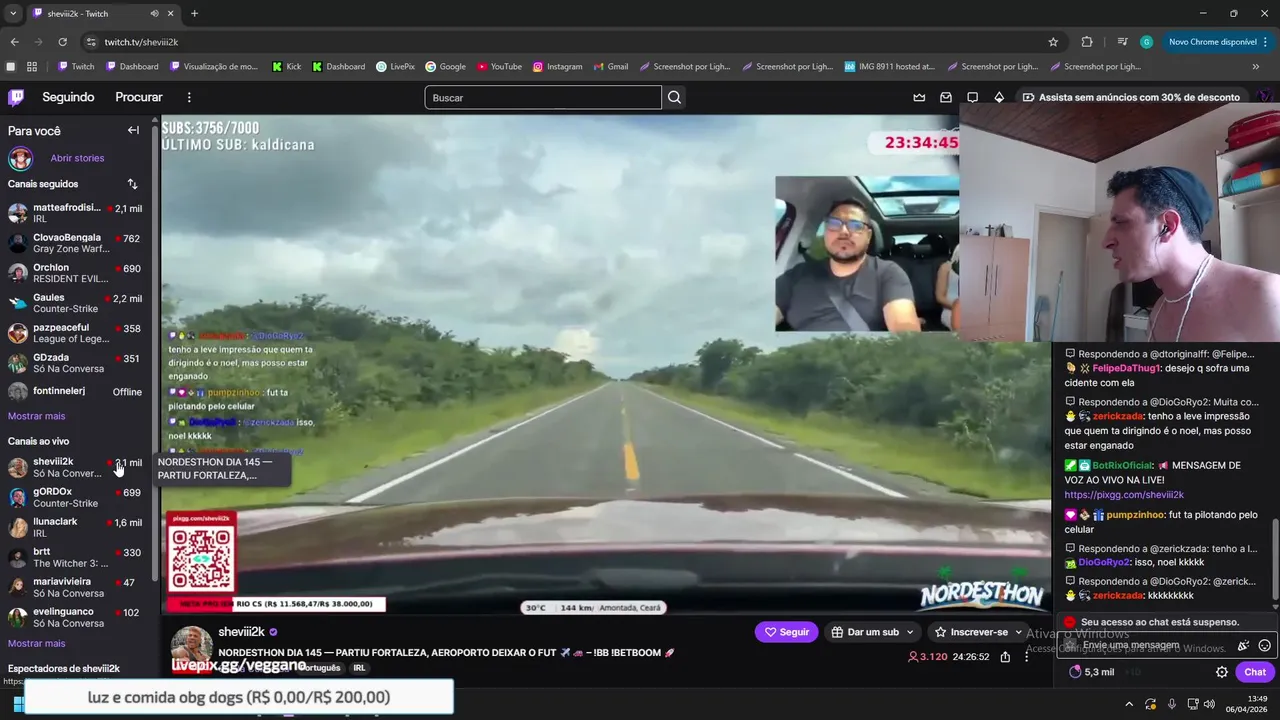Click the Português stream tag
This screenshot has height=720, width=1280.
click(318, 668)
